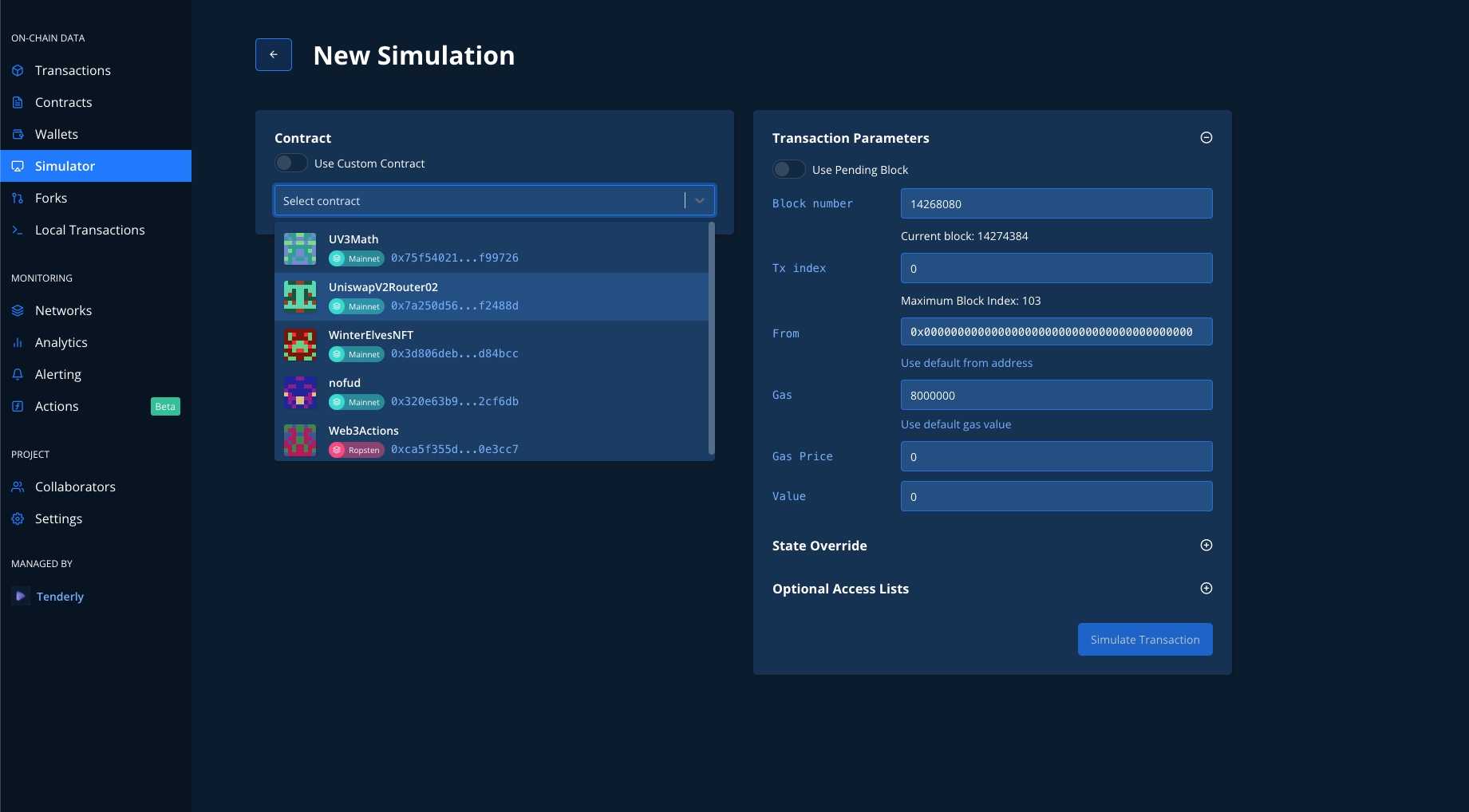Open the Select contract dropdown arrow
This screenshot has height=812, width=1469.
click(700, 200)
